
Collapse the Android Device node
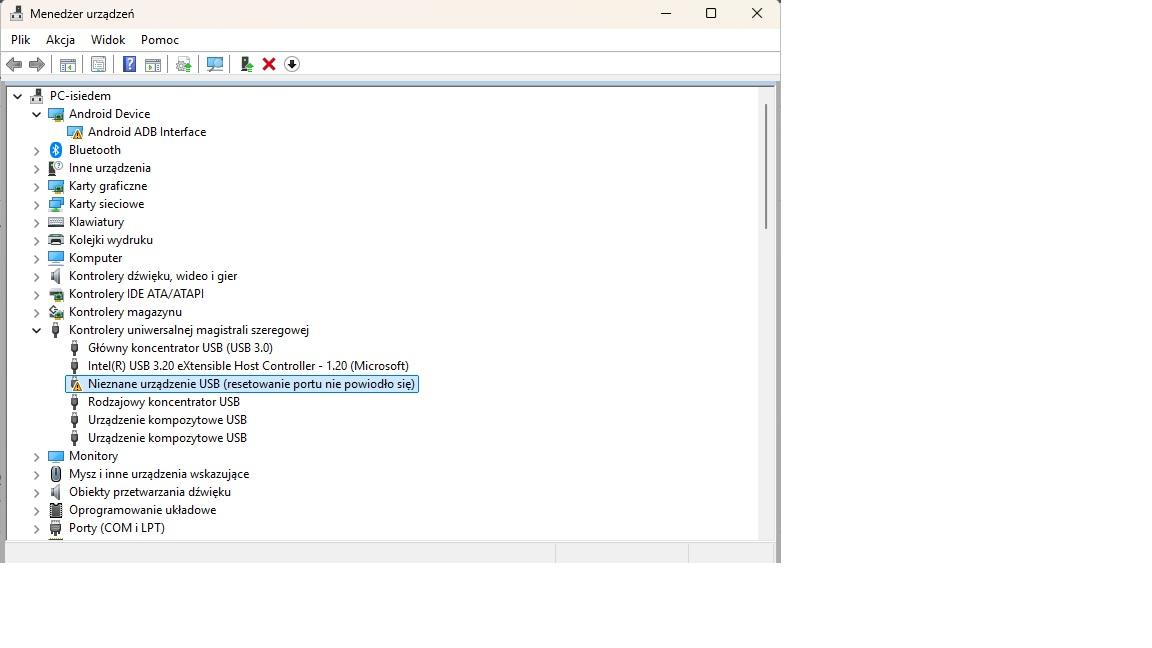coord(37,114)
